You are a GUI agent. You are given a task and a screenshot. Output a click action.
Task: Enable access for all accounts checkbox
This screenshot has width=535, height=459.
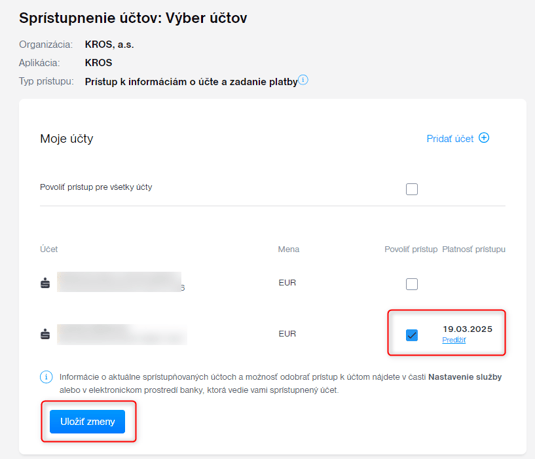click(x=412, y=189)
